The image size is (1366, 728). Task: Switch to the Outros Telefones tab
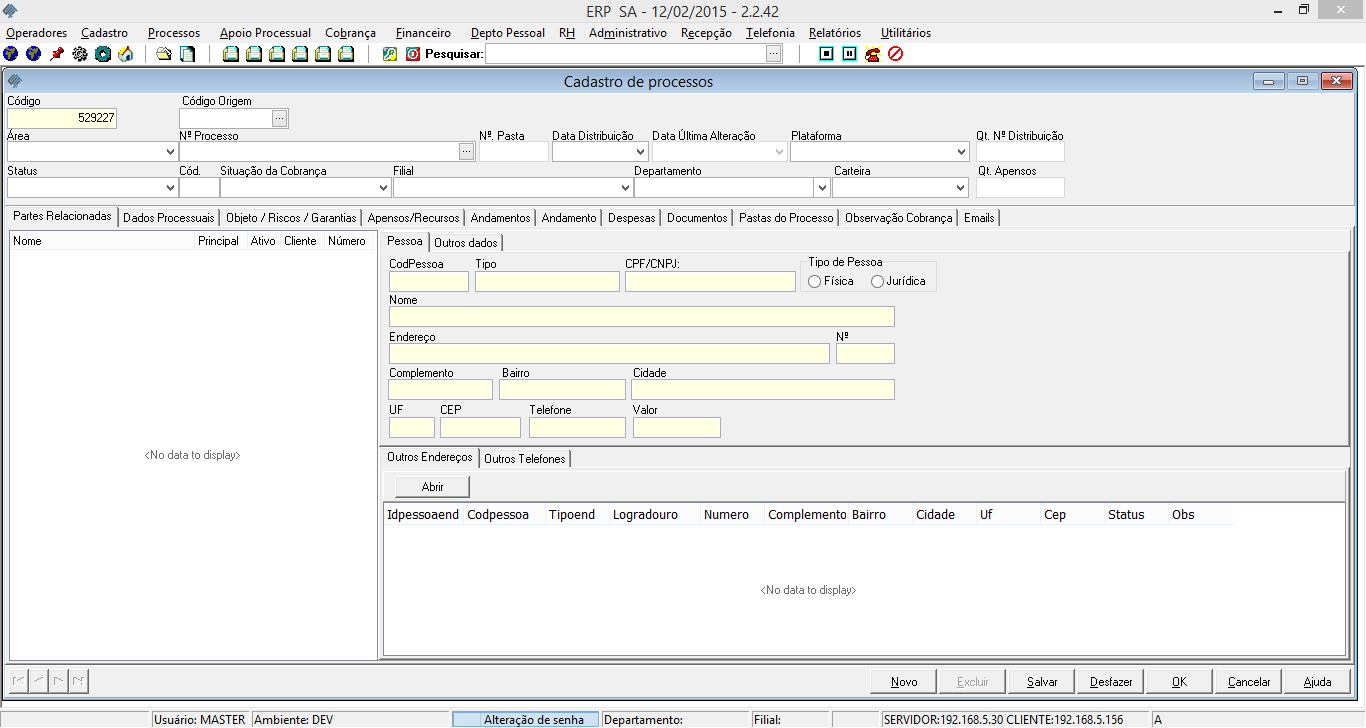coord(525,459)
